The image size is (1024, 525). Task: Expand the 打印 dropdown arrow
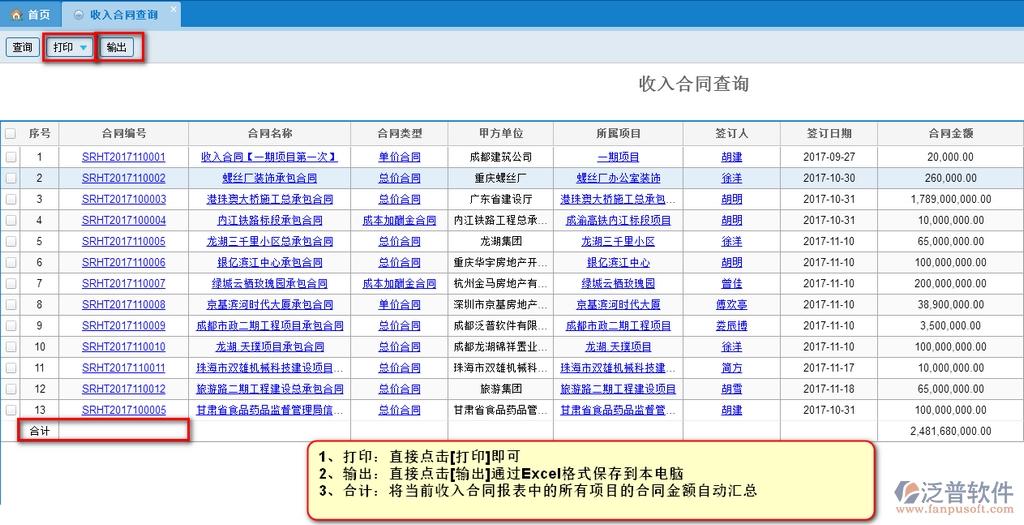84,48
